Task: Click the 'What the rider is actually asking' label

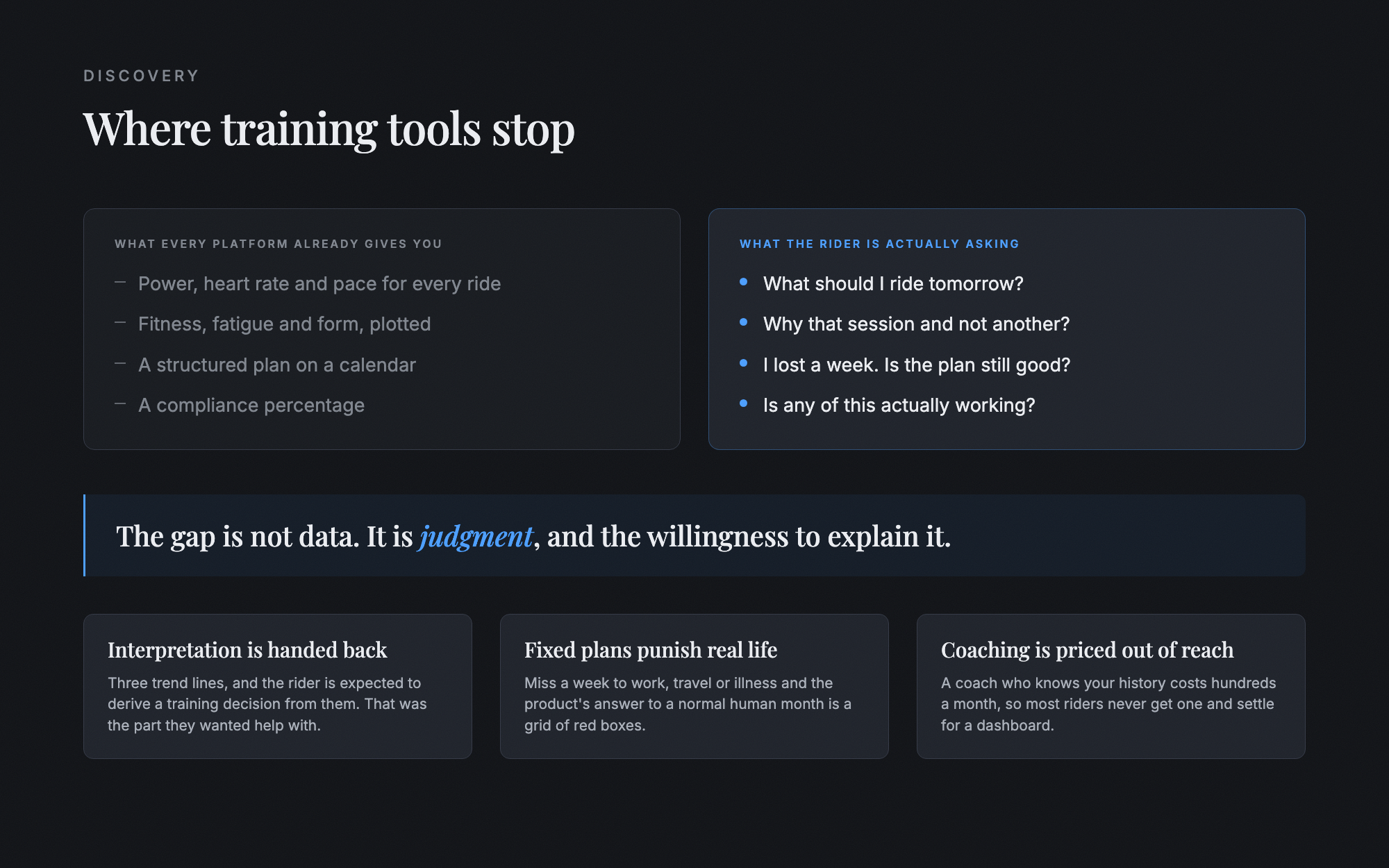Action: click(x=879, y=244)
